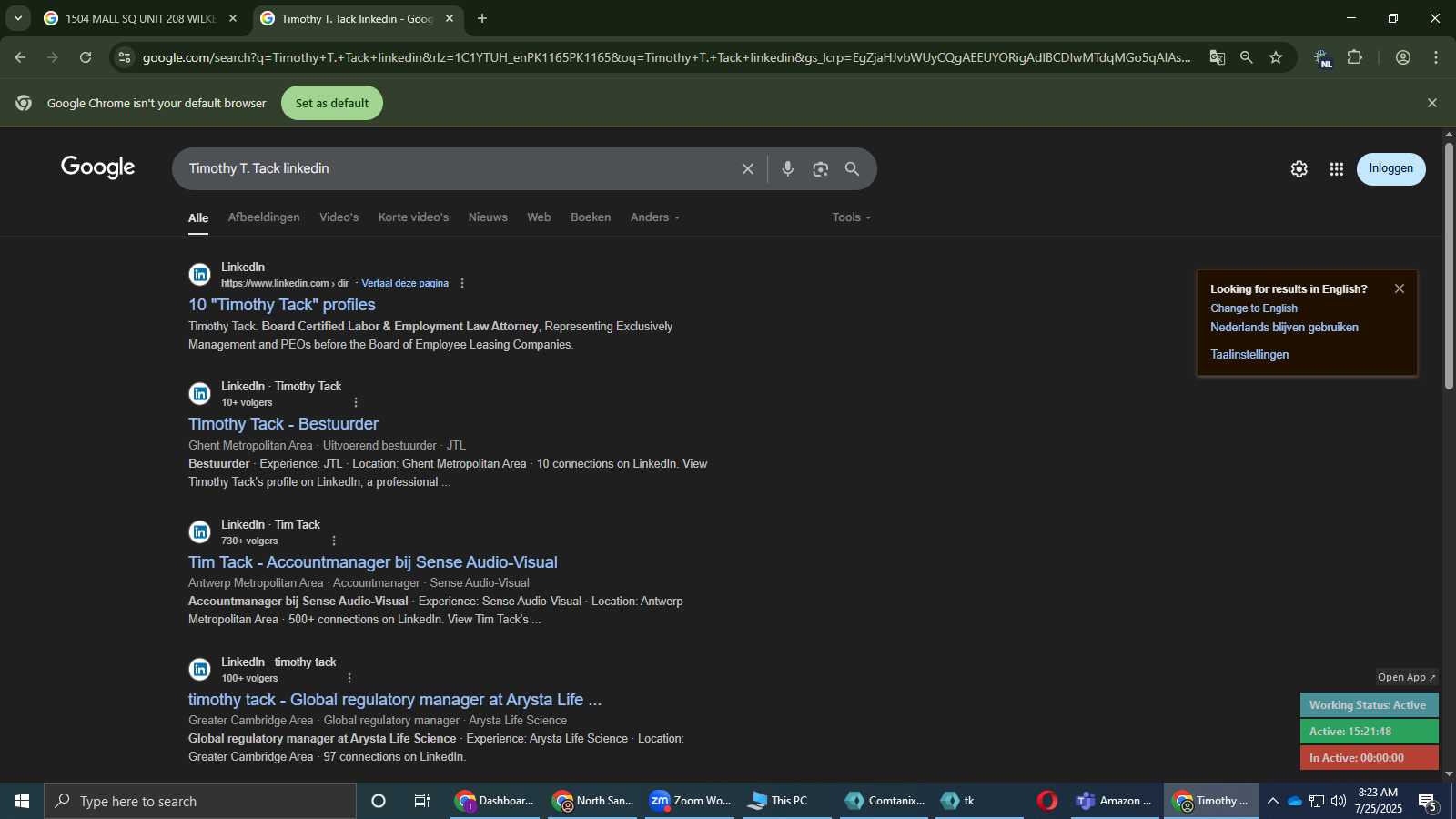Open the 10 "Timothy Tack" profiles result
The height and width of the screenshot is (819, 1456).
tap(282, 305)
